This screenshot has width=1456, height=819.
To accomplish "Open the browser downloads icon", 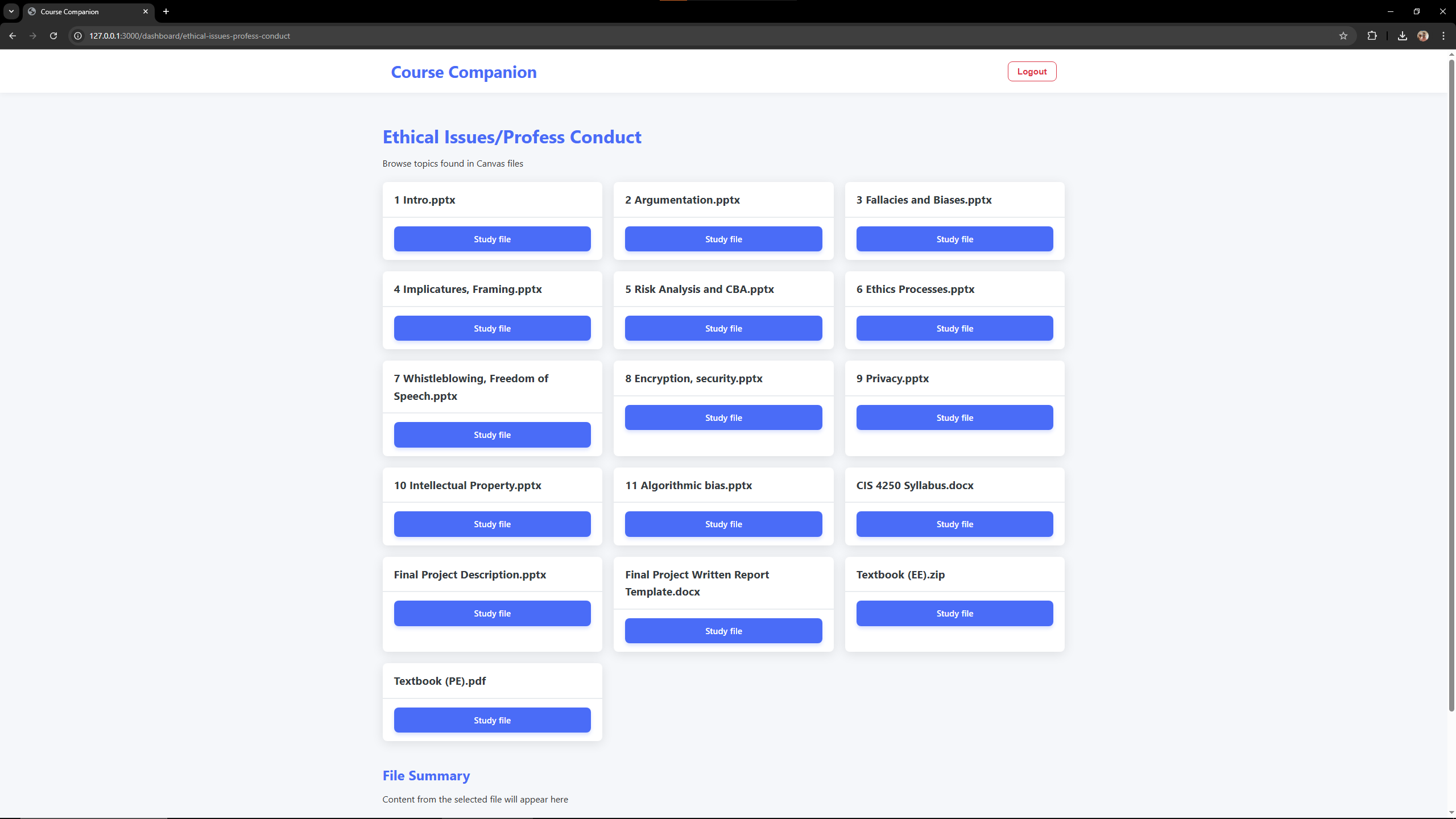I will [1403, 36].
